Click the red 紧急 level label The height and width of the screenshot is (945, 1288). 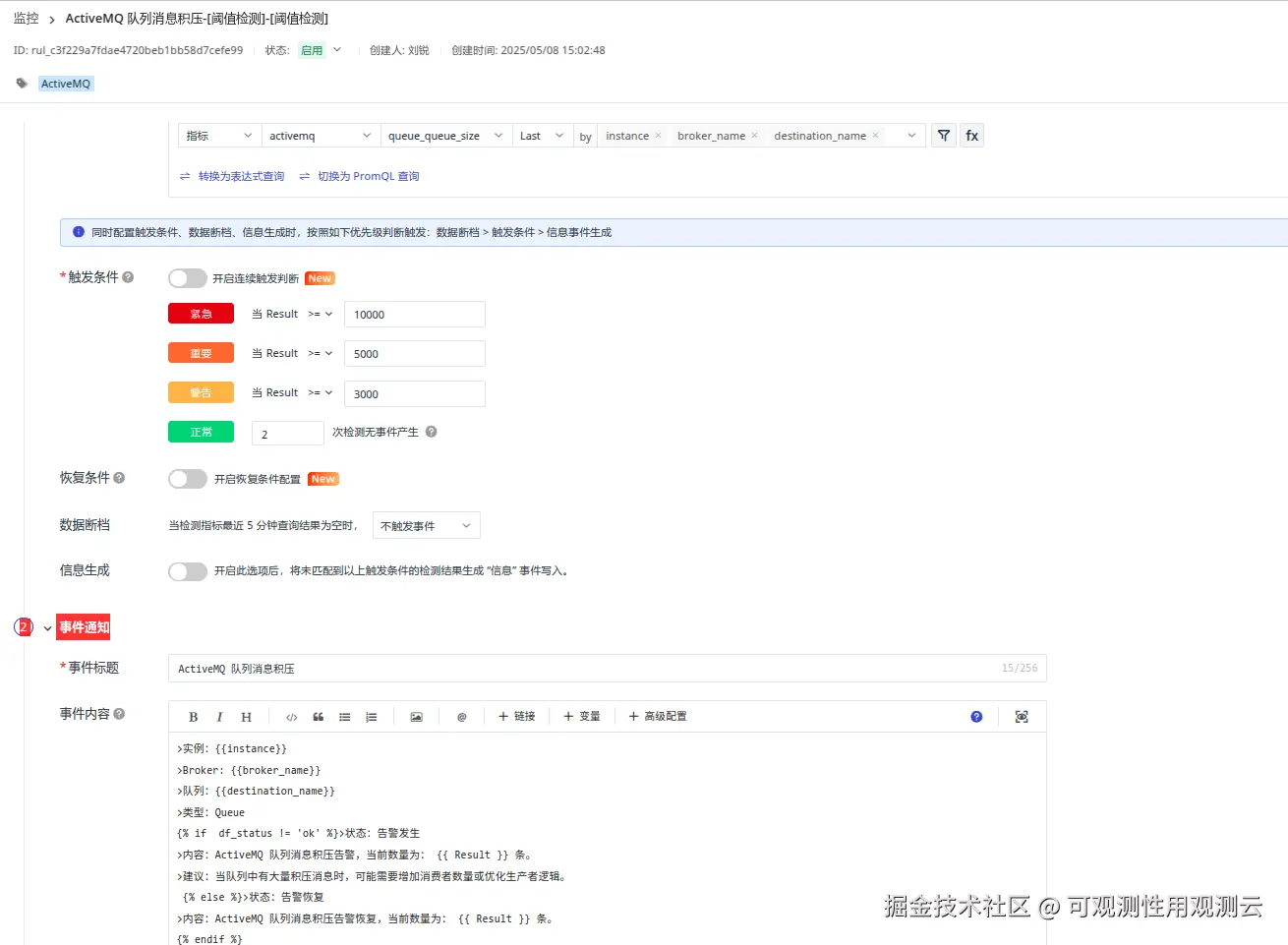pyautogui.click(x=201, y=314)
